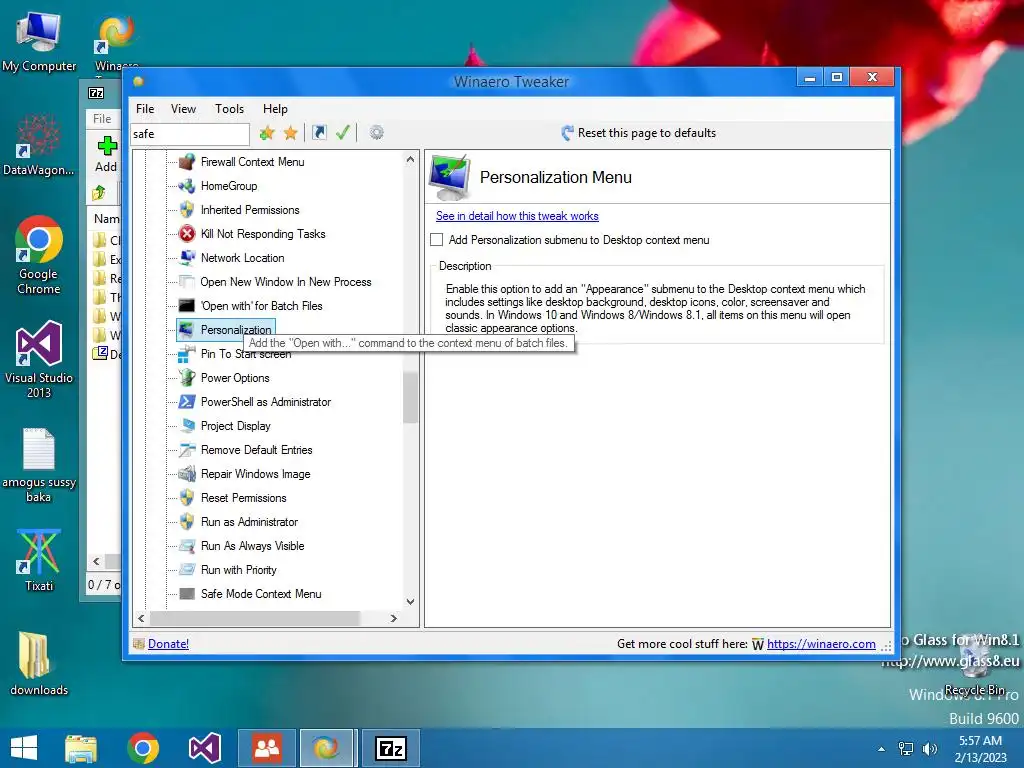The image size is (1024, 768).
Task: Click the Add button in 7-Zip window
Action: [x=106, y=154]
